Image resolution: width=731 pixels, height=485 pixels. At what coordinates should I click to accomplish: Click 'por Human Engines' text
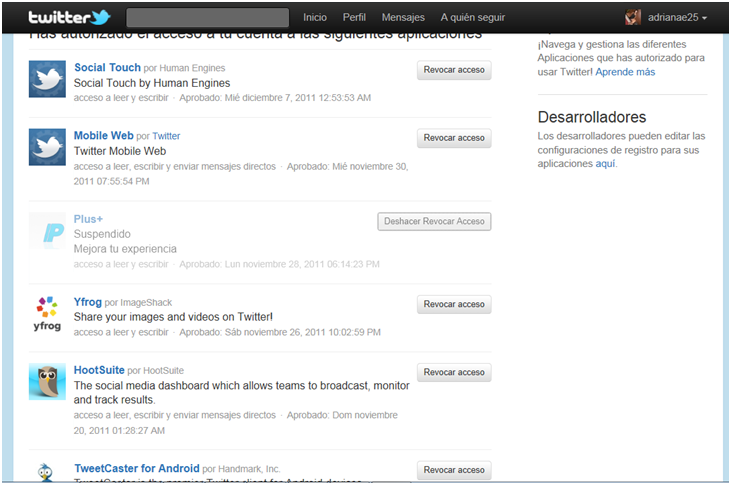pos(184,68)
